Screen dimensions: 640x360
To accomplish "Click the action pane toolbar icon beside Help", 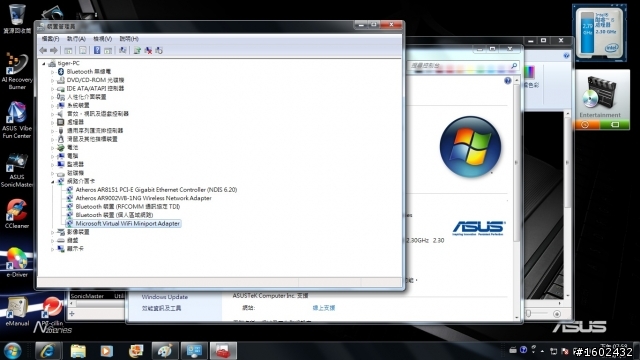I will [x=108, y=50].
